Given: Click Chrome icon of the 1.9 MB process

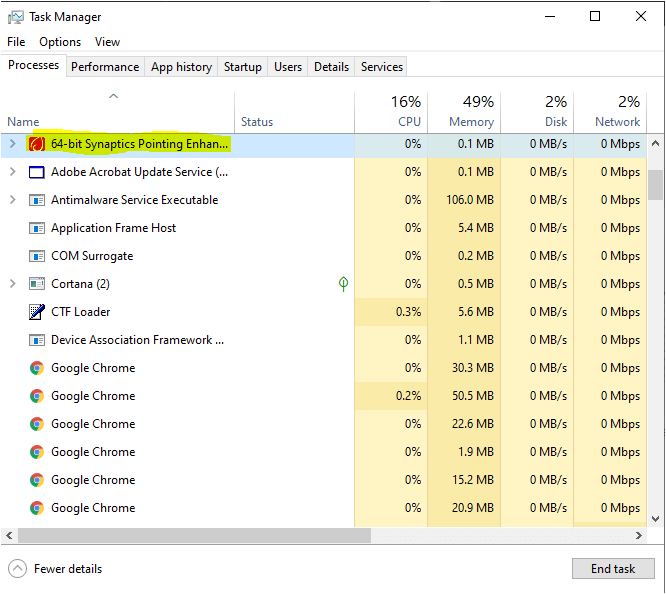Looking at the screenshot, I should click(37, 452).
